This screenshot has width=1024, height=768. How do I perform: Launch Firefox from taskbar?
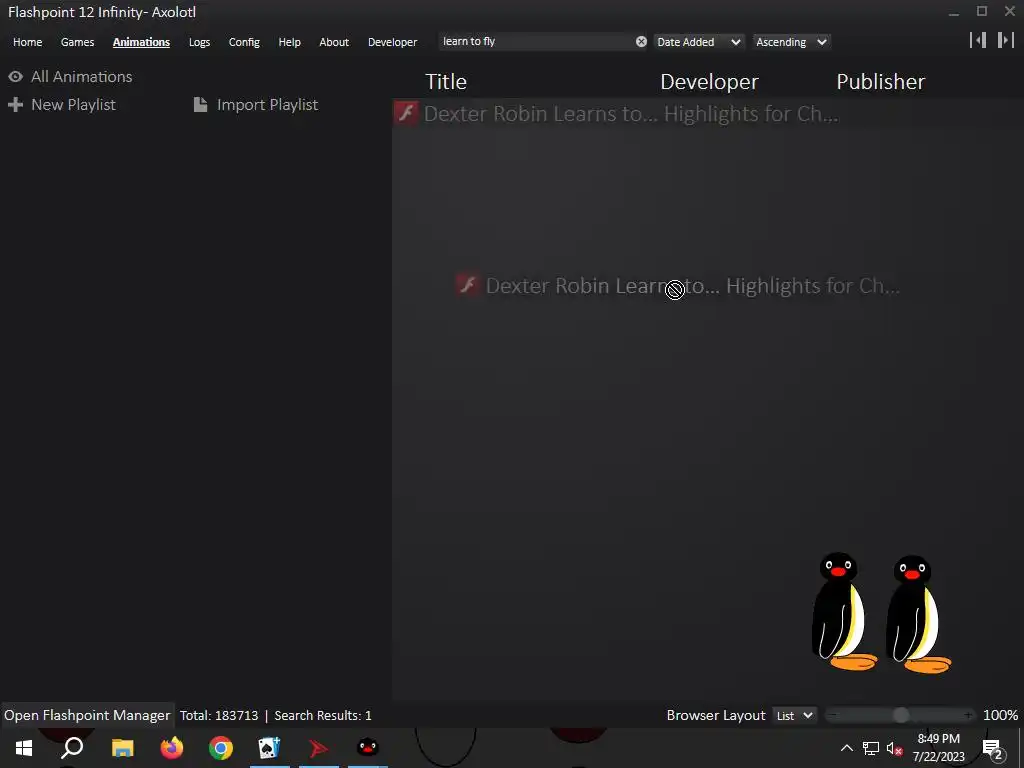point(172,748)
